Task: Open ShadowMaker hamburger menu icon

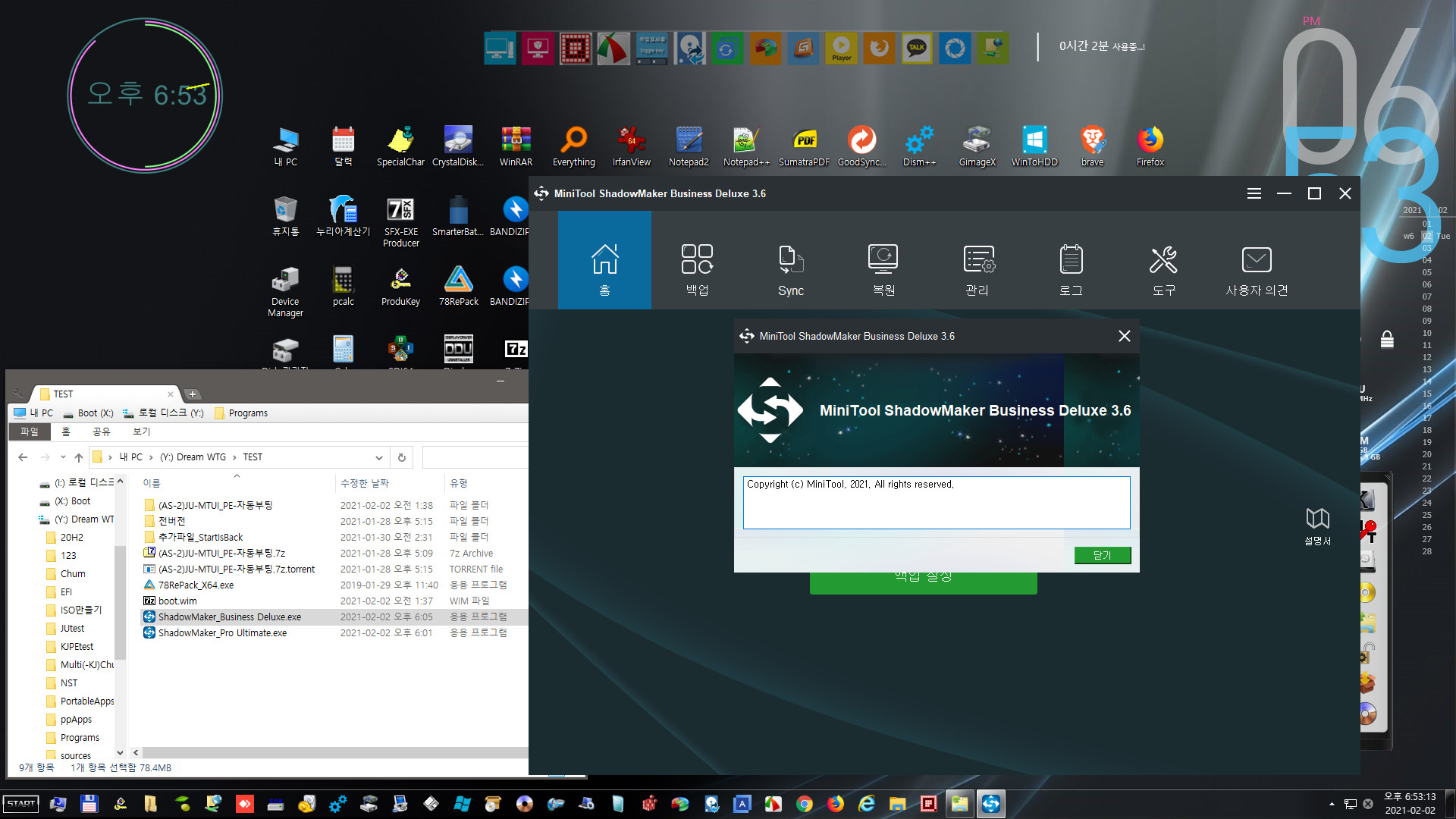Action: (1254, 193)
